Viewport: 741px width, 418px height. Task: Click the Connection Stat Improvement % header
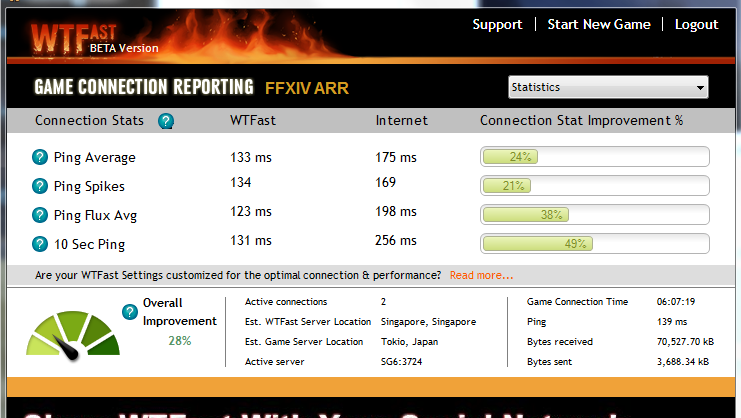point(581,120)
